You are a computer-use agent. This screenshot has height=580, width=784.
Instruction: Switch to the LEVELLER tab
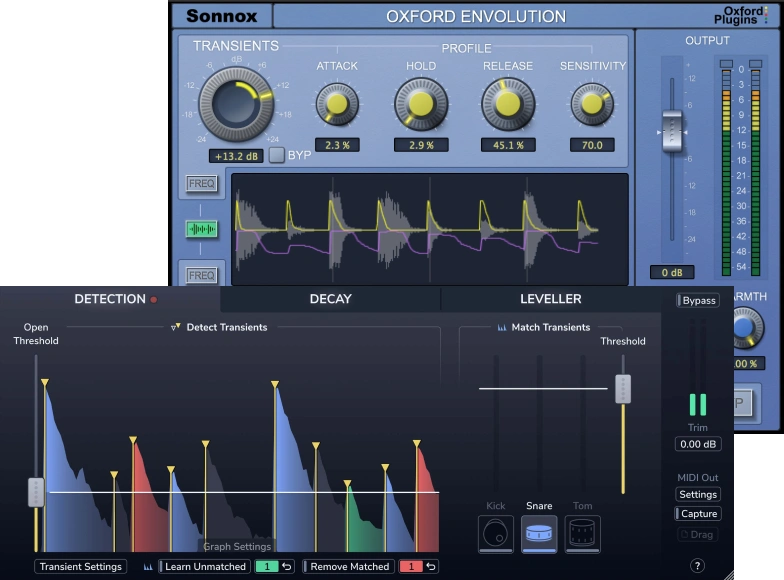click(550, 299)
